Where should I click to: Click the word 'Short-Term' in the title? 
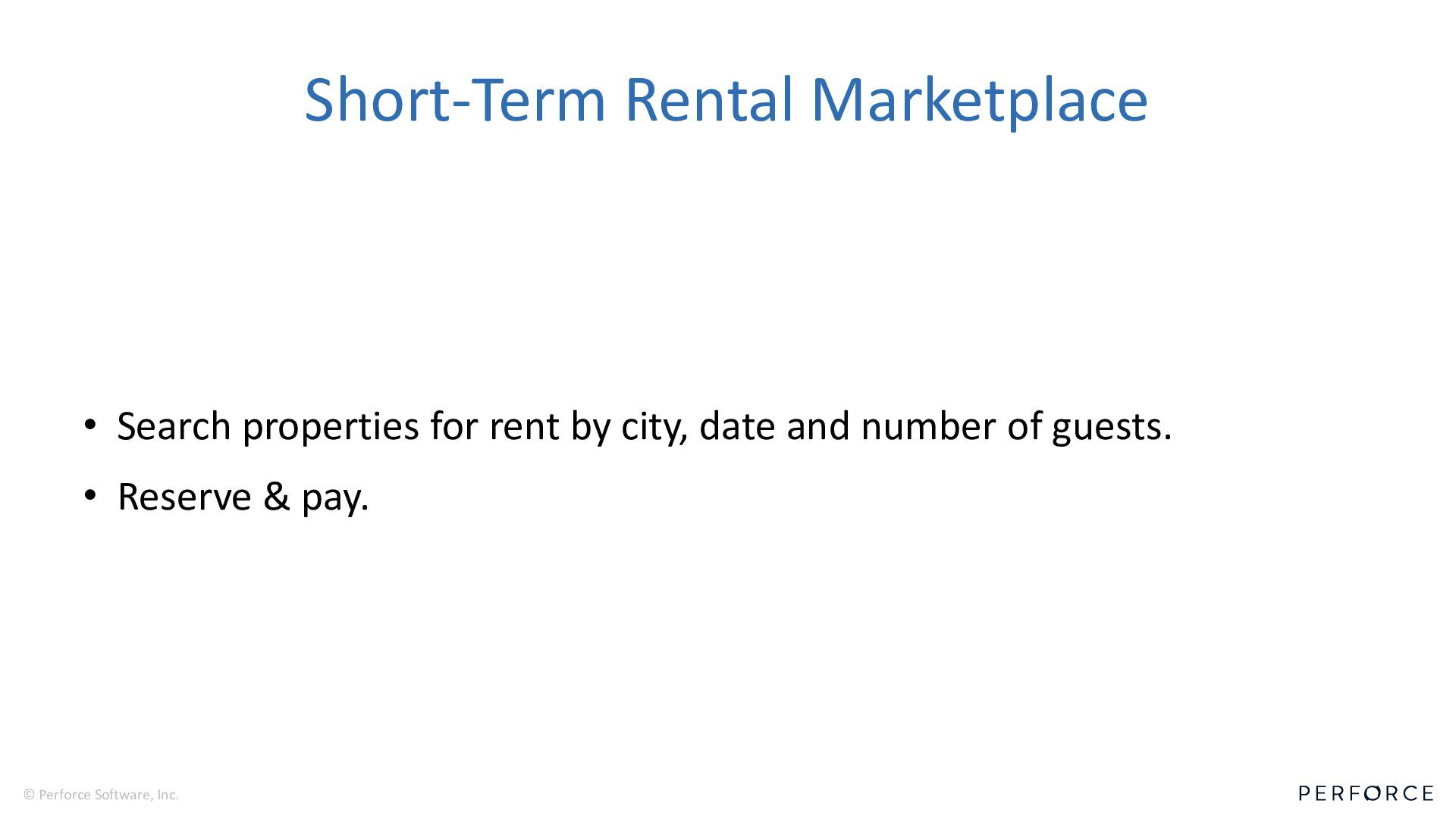(x=455, y=99)
